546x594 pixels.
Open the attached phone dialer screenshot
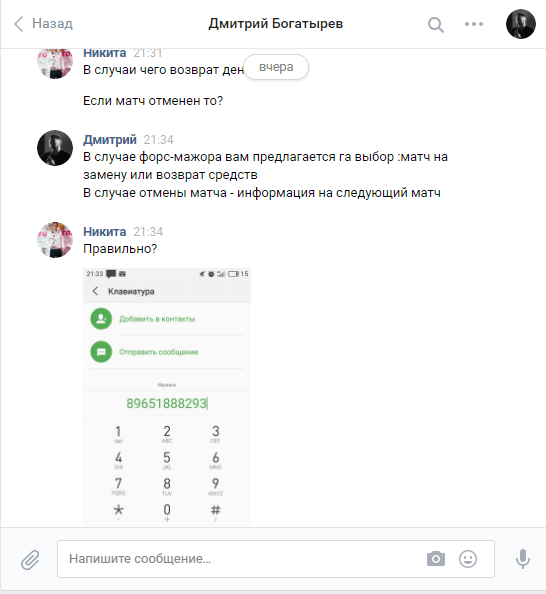point(167,397)
